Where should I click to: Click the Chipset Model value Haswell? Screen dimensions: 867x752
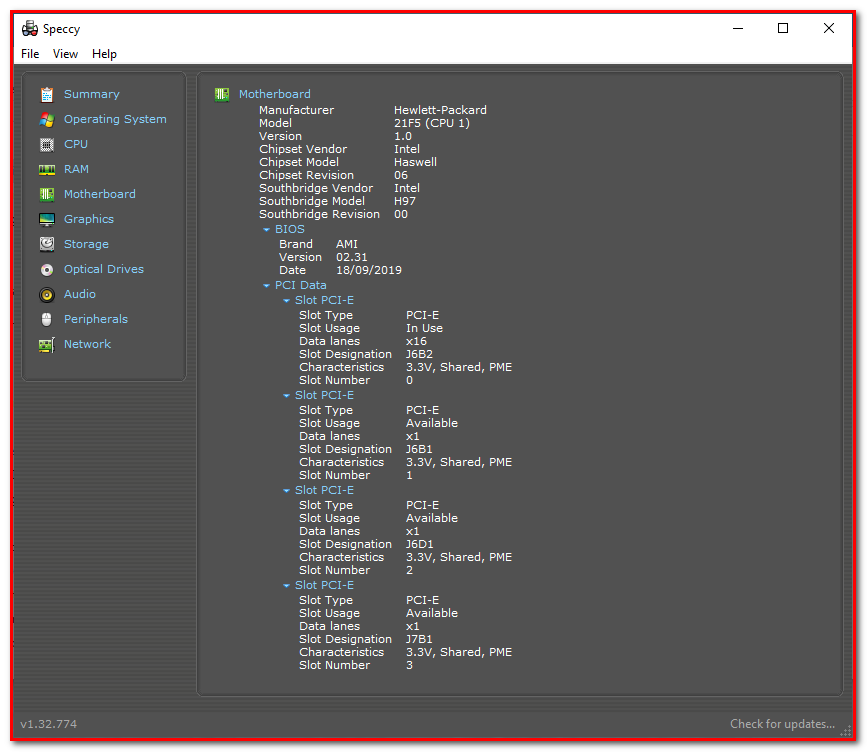coord(415,162)
